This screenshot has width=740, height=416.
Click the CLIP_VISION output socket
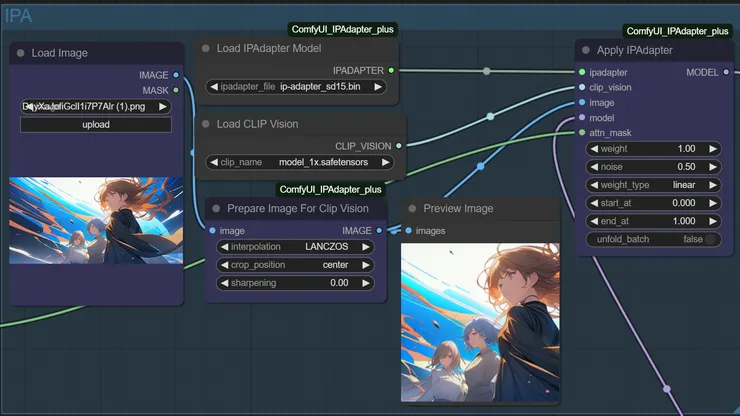(x=399, y=146)
